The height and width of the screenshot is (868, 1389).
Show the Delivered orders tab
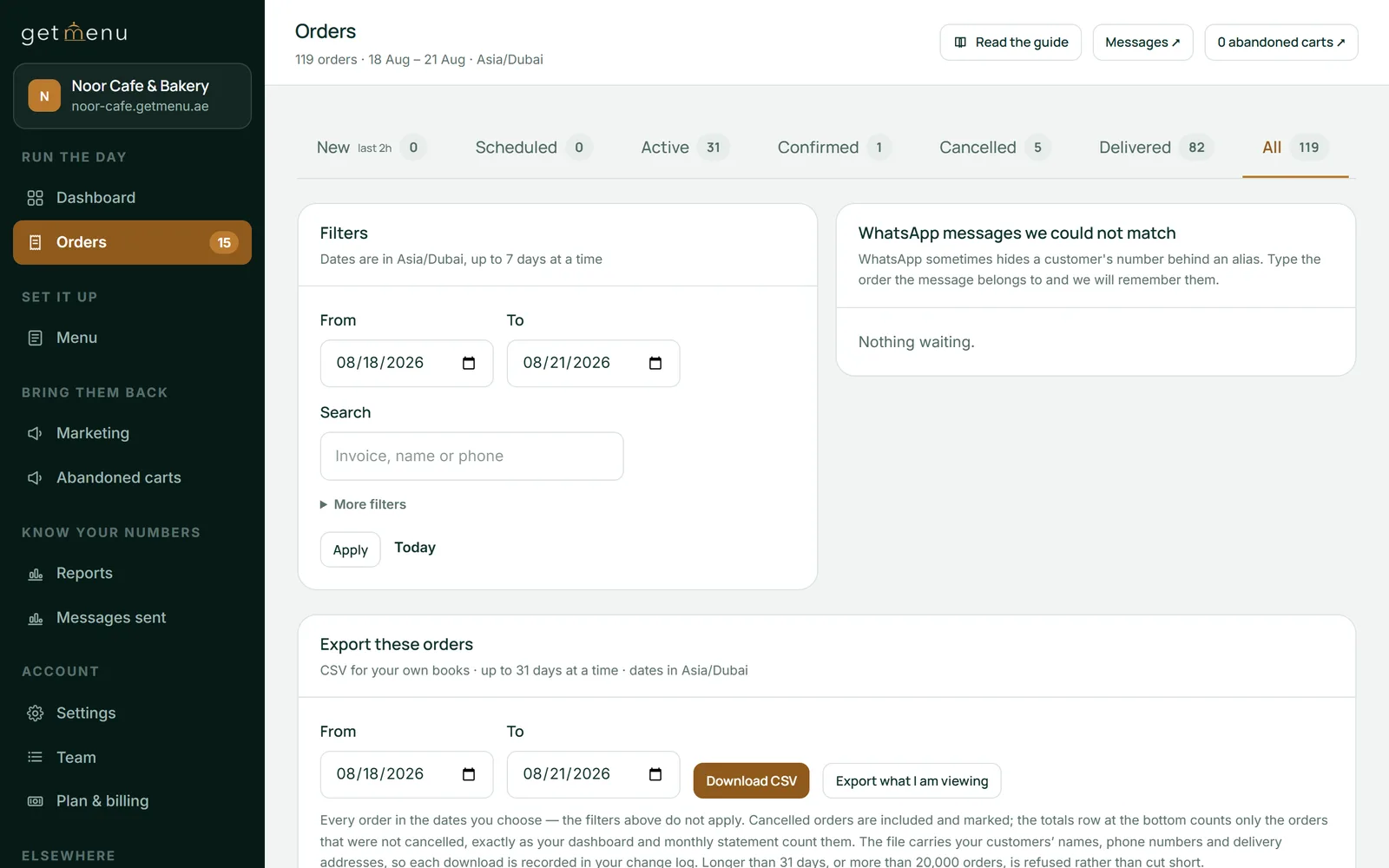(1155, 148)
